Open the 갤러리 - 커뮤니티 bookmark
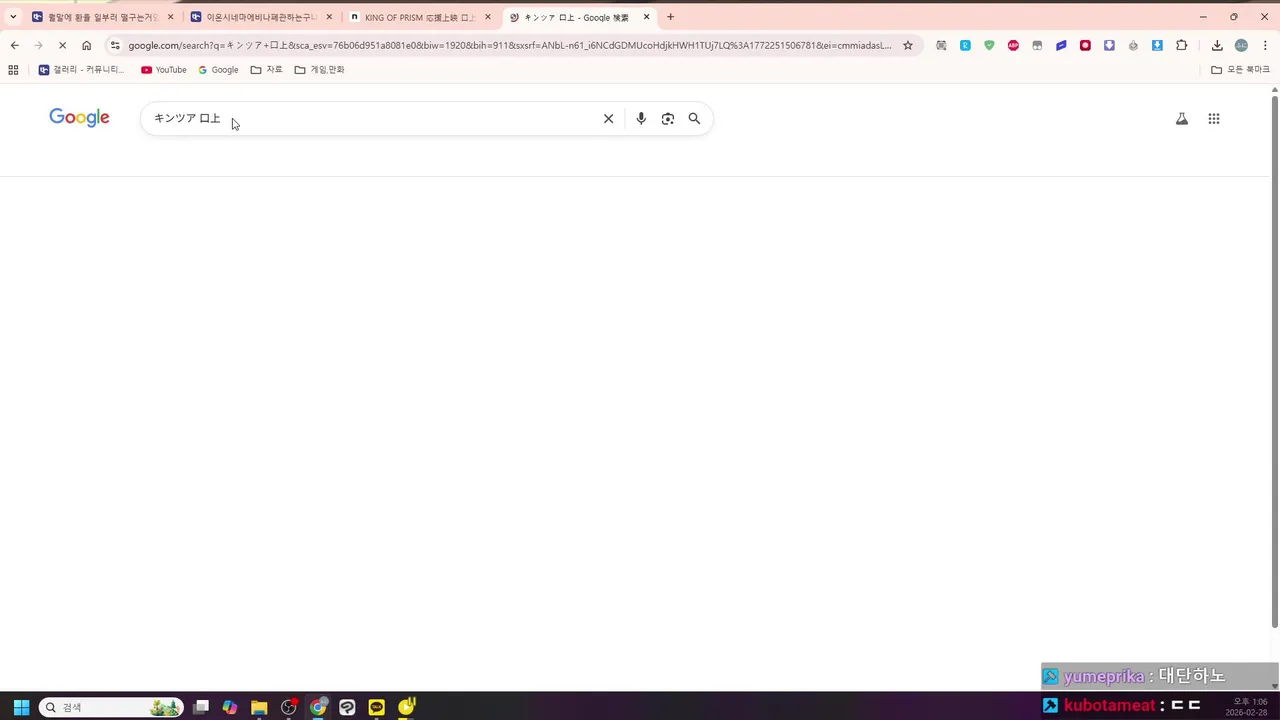Viewport: 1280px width, 720px height. click(82, 70)
